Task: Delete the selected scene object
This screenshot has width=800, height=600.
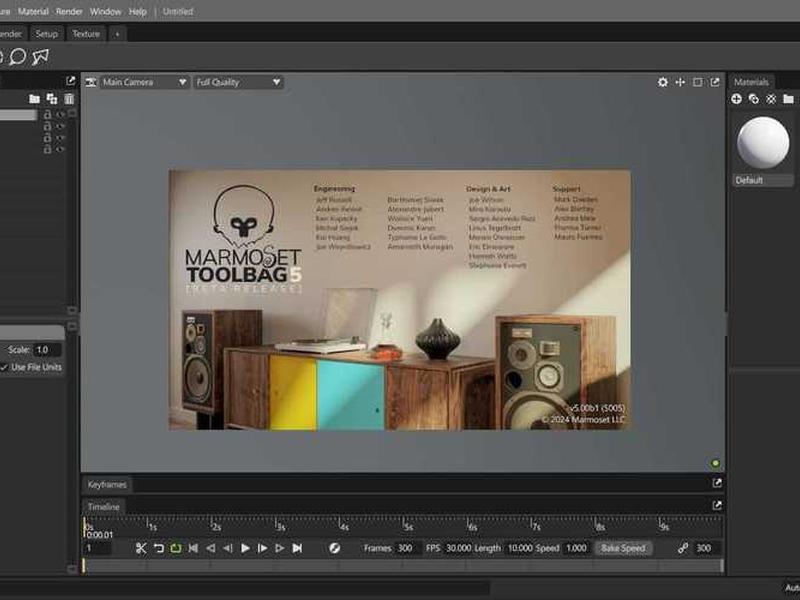Action: (x=69, y=98)
